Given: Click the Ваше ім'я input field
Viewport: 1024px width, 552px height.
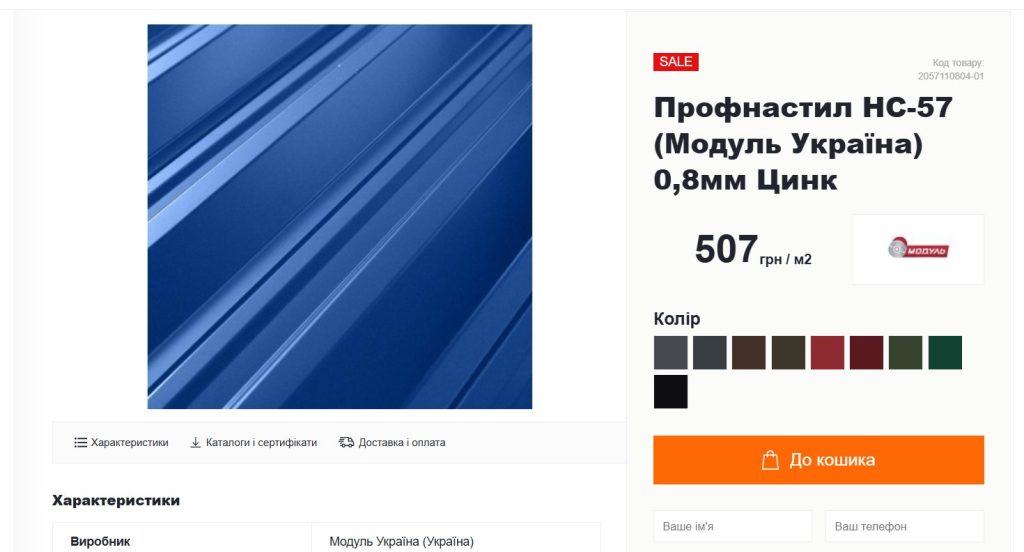Looking at the screenshot, I should tap(732, 526).
